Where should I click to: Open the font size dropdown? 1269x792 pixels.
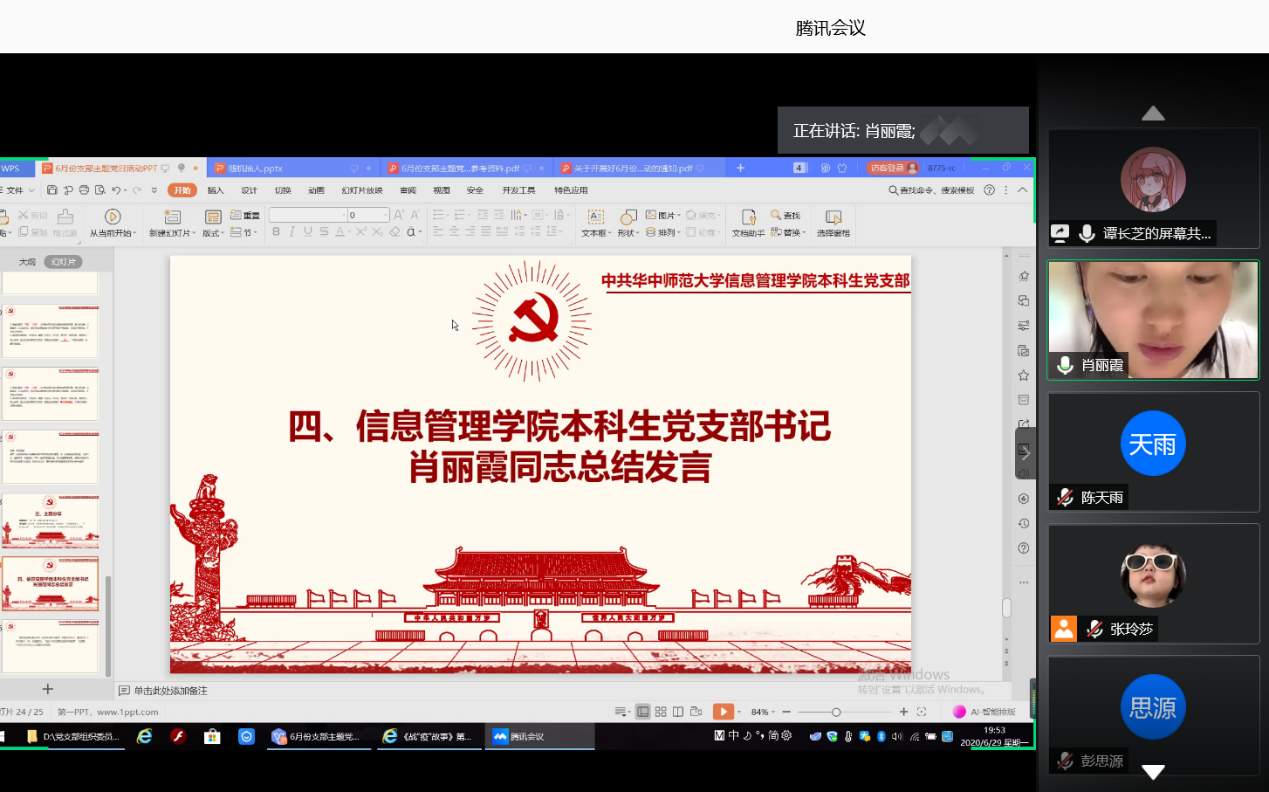(385, 216)
